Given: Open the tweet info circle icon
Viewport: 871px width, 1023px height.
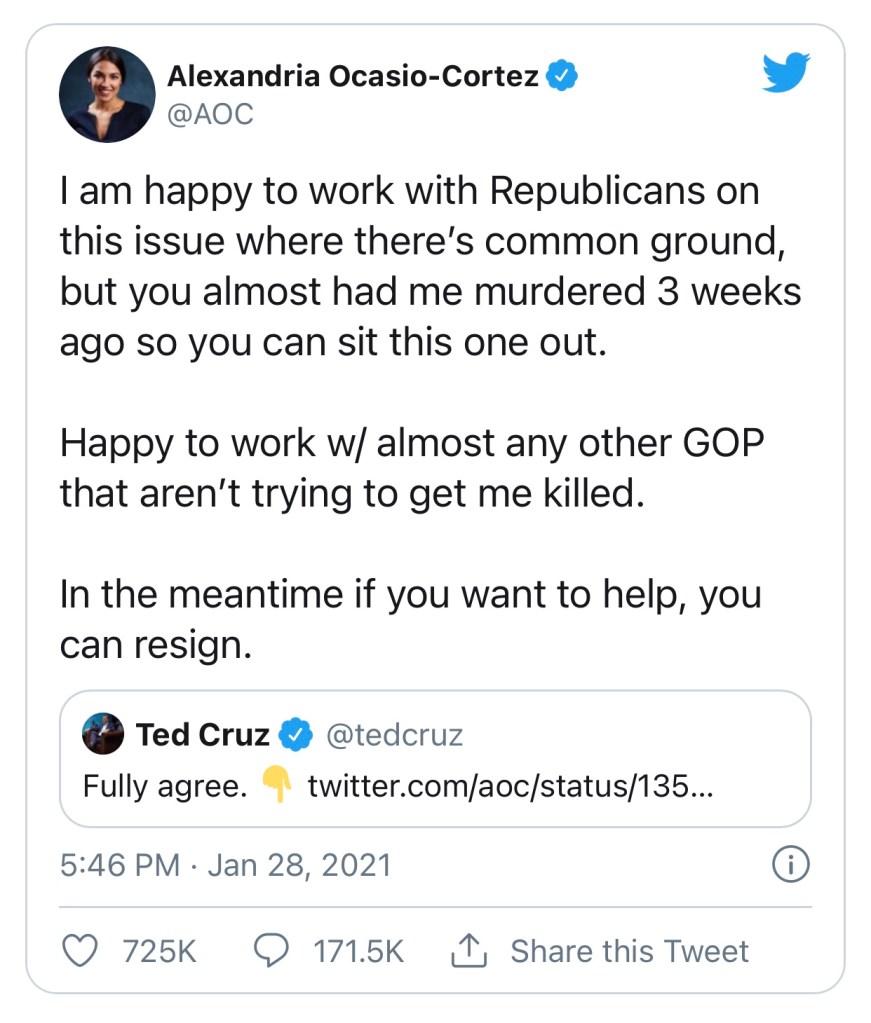Looking at the screenshot, I should coord(791,864).
